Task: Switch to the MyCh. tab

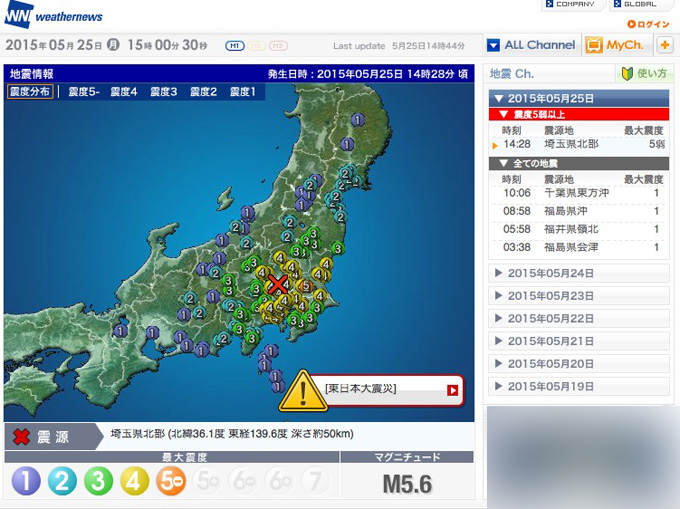Action: (616, 45)
